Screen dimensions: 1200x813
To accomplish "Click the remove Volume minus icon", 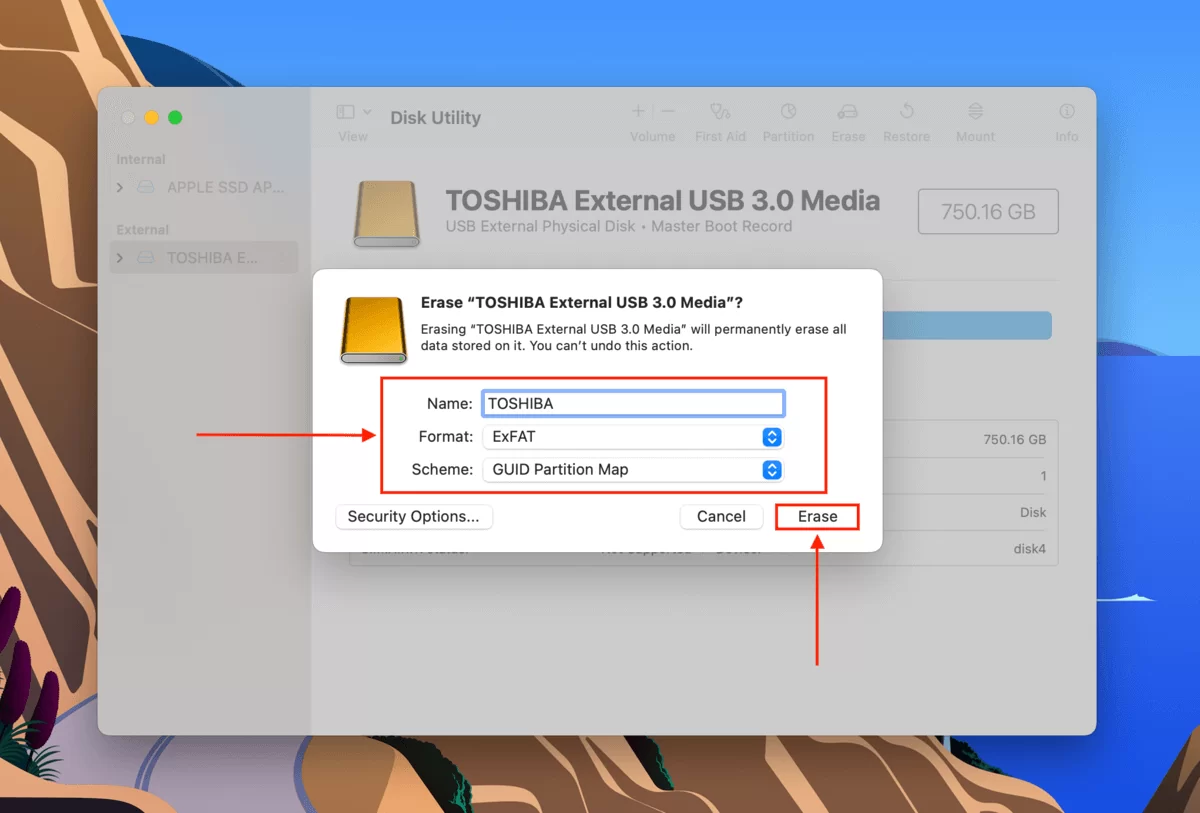I will pyautogui.click(x=667, y=111).
